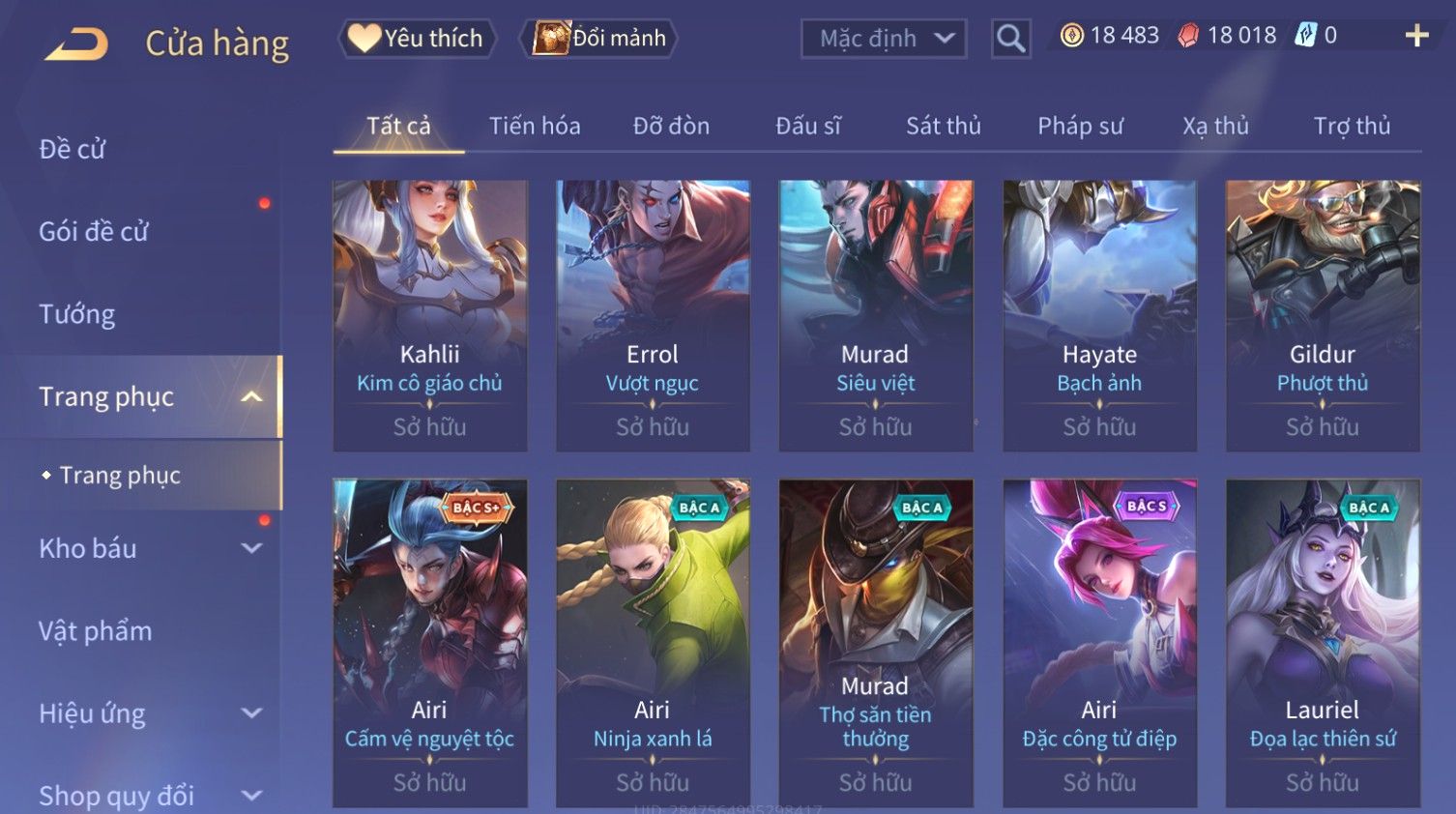This screenshot has height=814, width=1456.
Task: Open Gói đề cử in sidebar
Action: click(94, 231)
